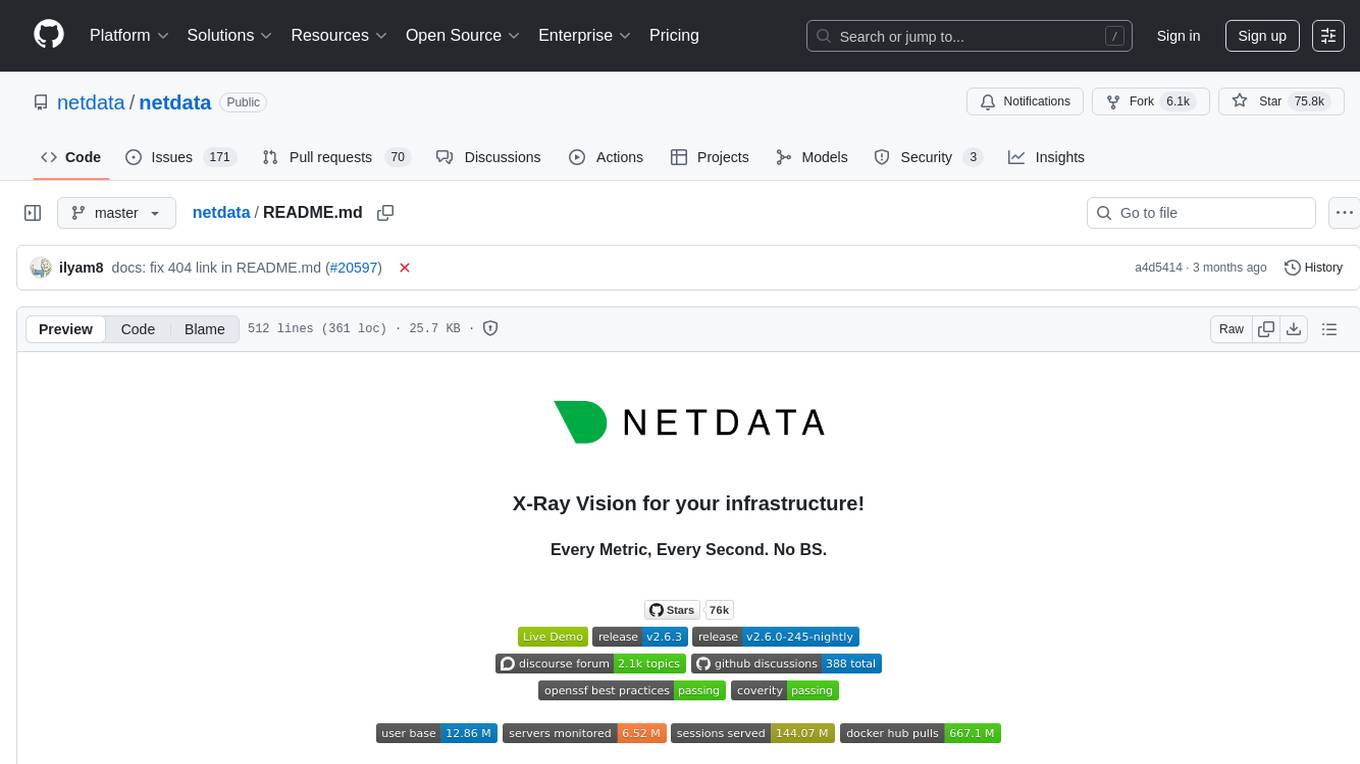
Task: Open commit a4d5414
Action: [1158, 268]
